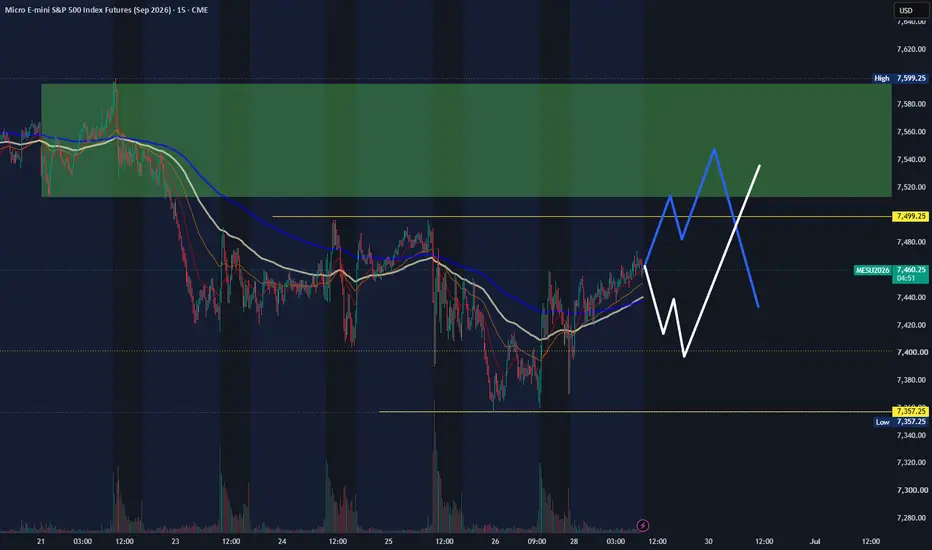Screen dimensions: 932x550
Task: Click the 7,520.00 price scale label
Action: click(911, 187)
